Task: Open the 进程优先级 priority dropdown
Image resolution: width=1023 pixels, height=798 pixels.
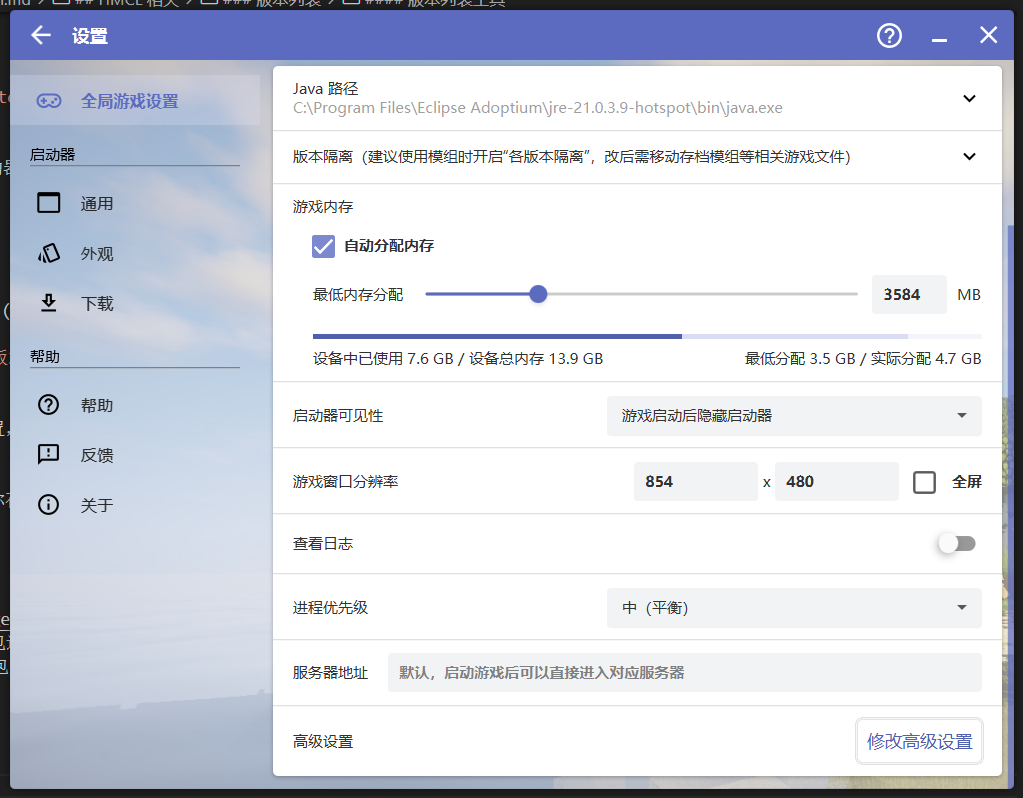Action: pyautogui.click(x=793, y=607)
